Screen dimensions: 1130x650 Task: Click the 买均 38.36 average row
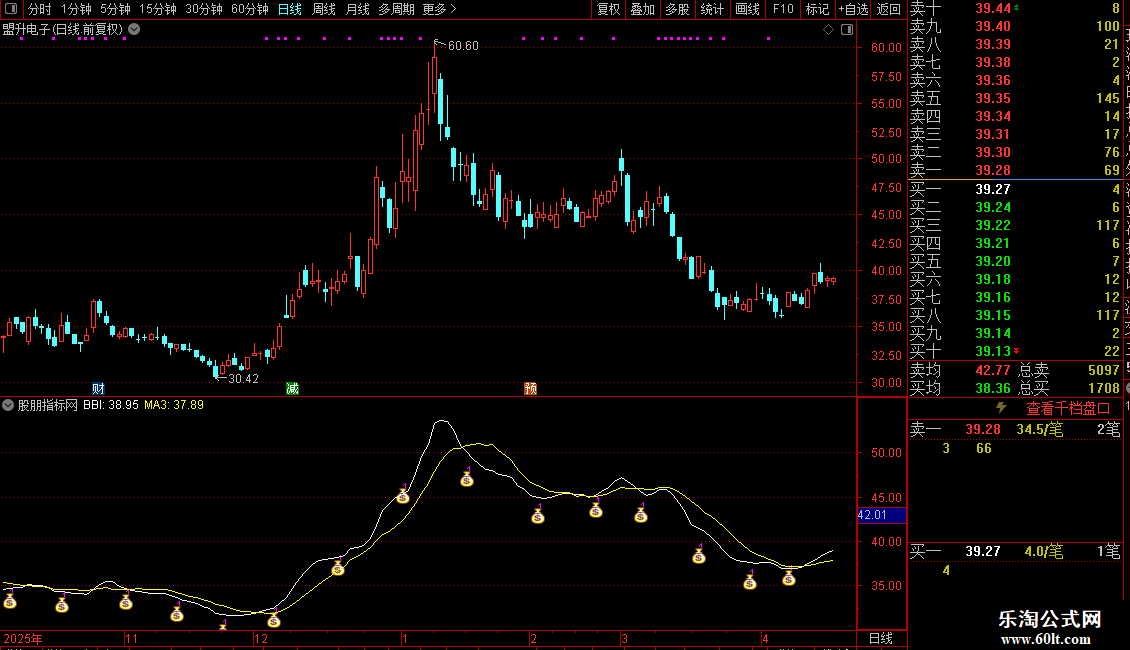coord(960,388)
